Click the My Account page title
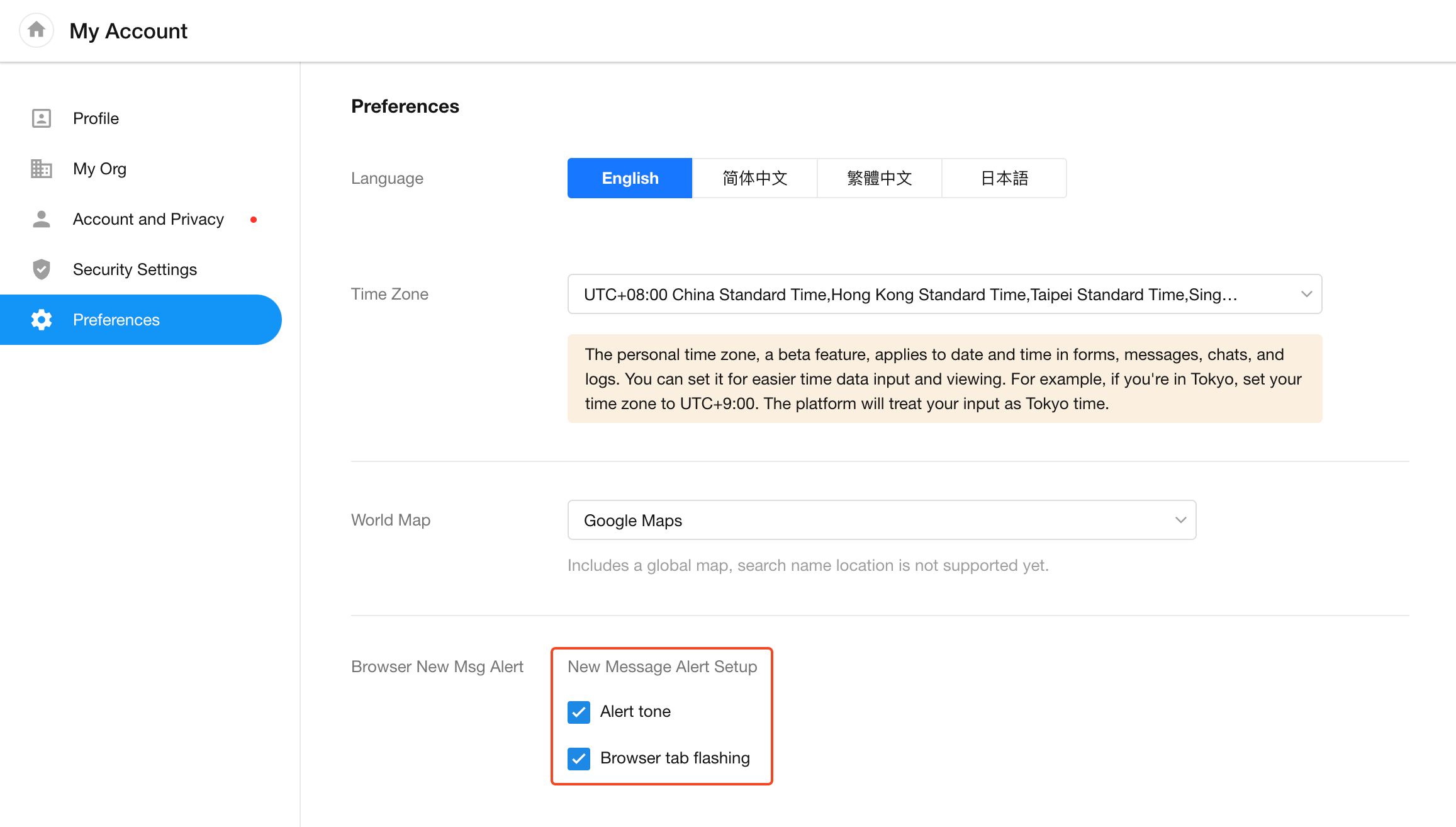 128,31
